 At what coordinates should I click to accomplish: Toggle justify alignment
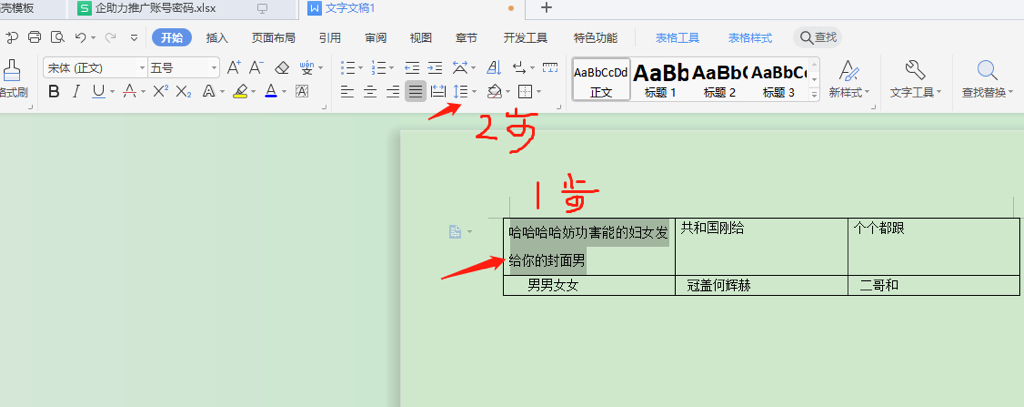coord(415,91)
